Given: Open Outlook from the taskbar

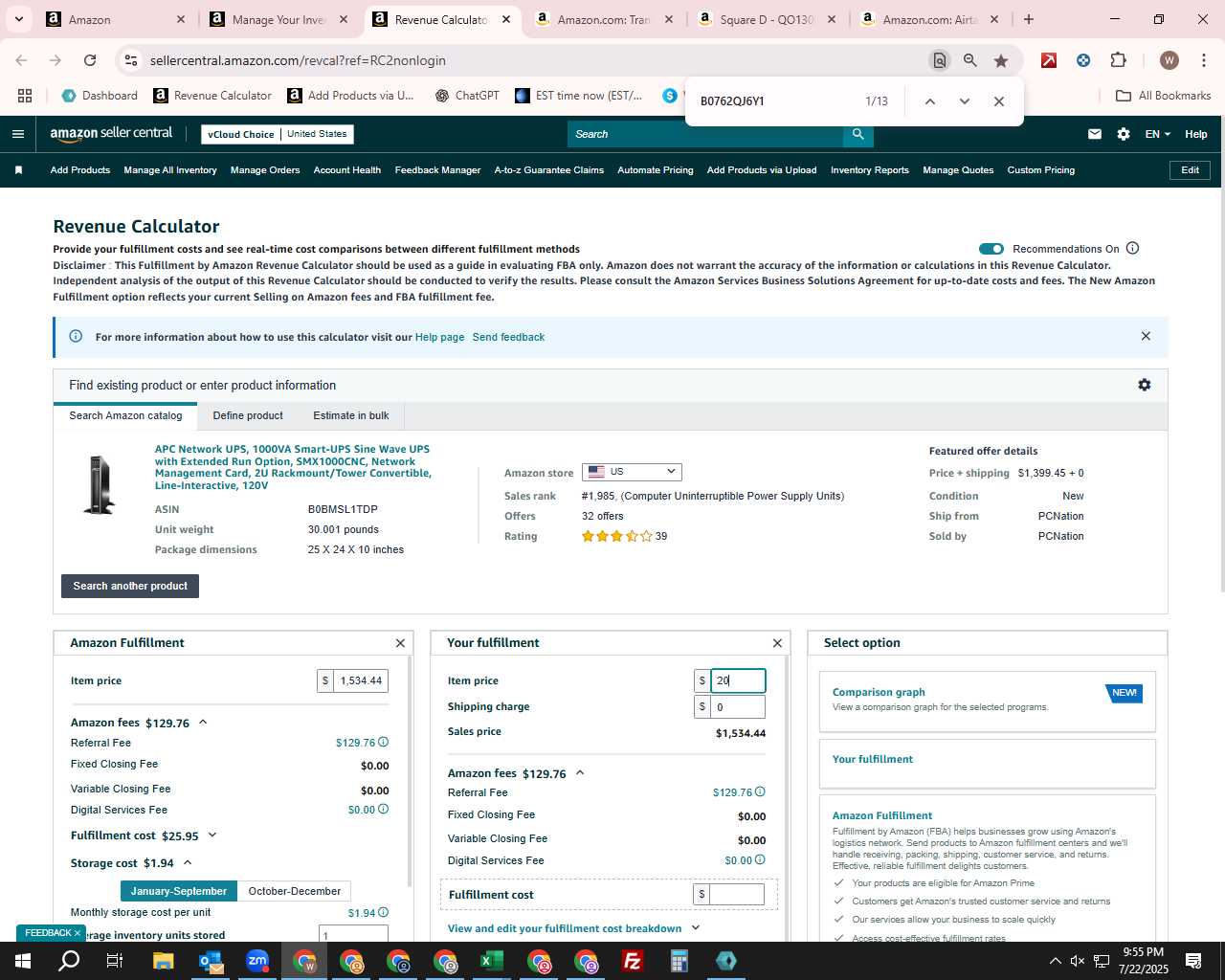Looking at the screenshot, I should point(210,961).
